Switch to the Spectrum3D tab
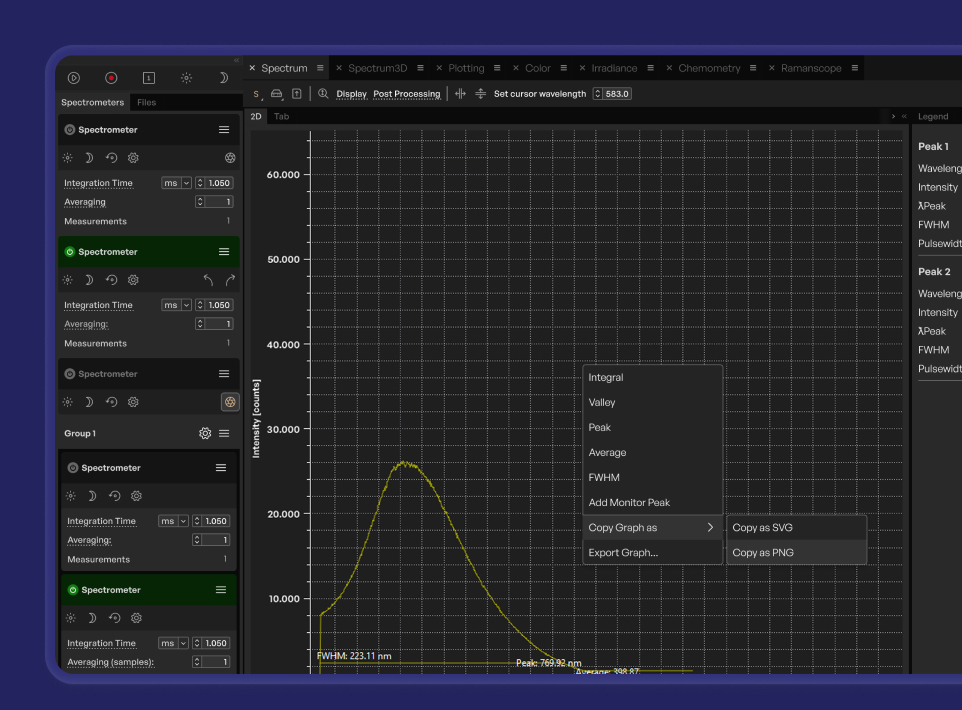The width and height of the screenshot is (962, 710). [378, 67]
